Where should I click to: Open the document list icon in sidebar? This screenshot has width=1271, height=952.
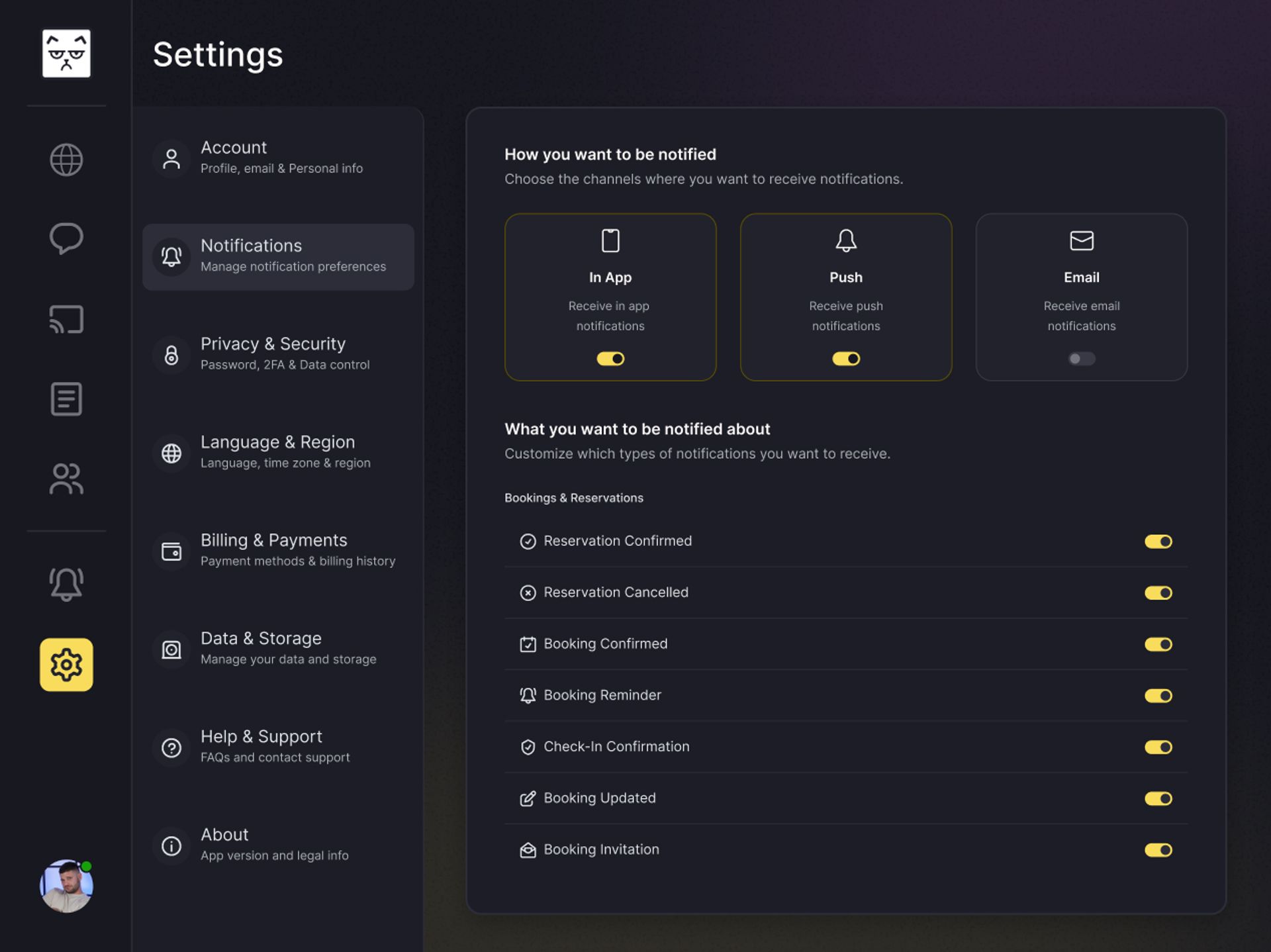66,399
